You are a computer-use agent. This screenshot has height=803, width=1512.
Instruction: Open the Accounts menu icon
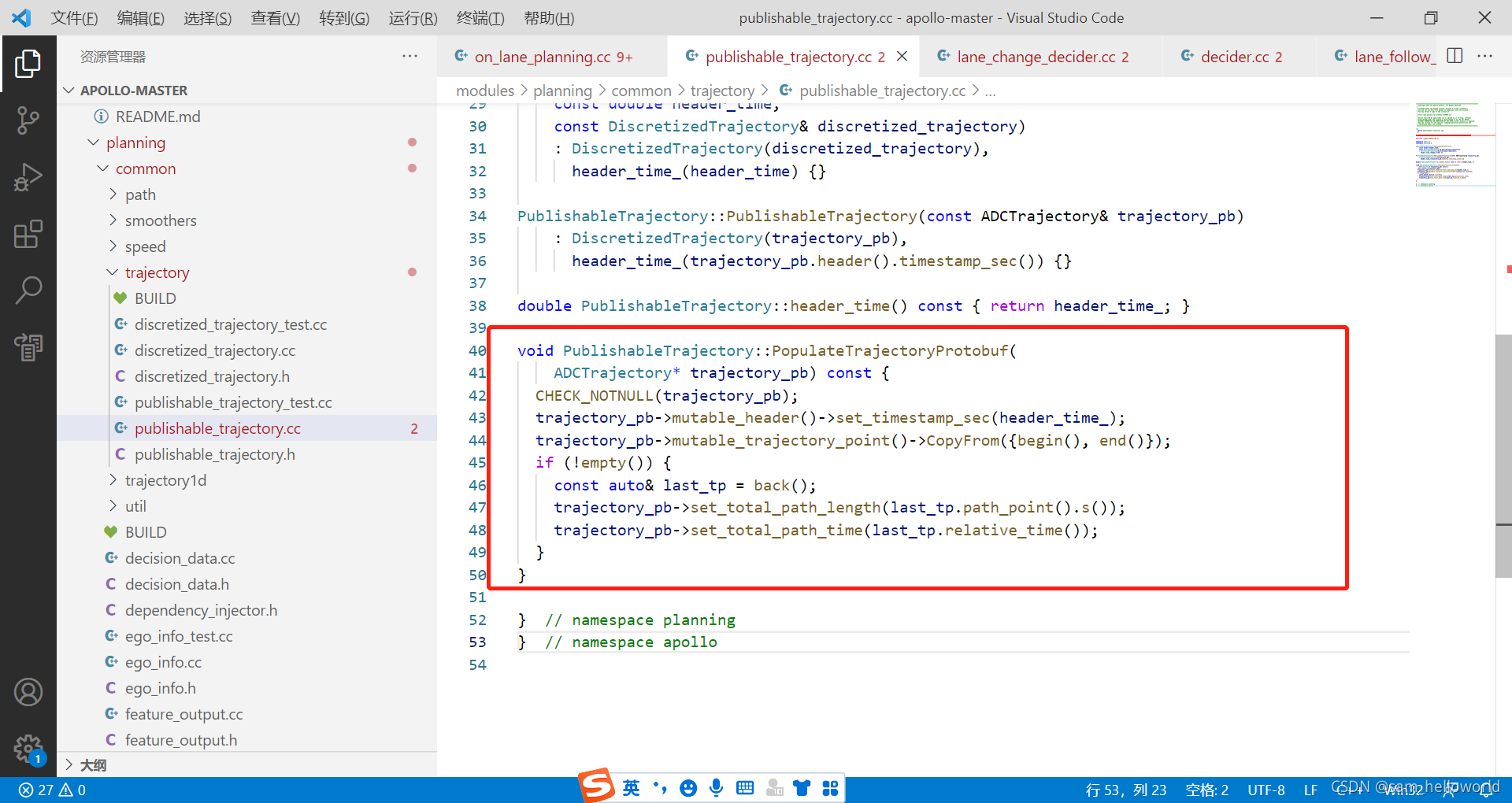pos(28,692)
